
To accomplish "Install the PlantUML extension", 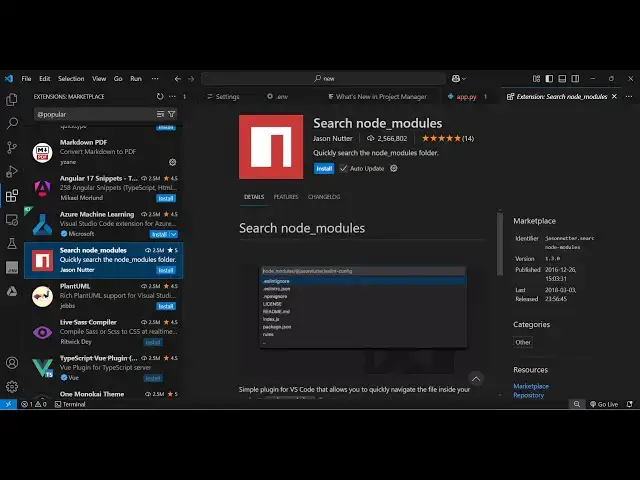I will pyautogui.click(x=166, y=306).
